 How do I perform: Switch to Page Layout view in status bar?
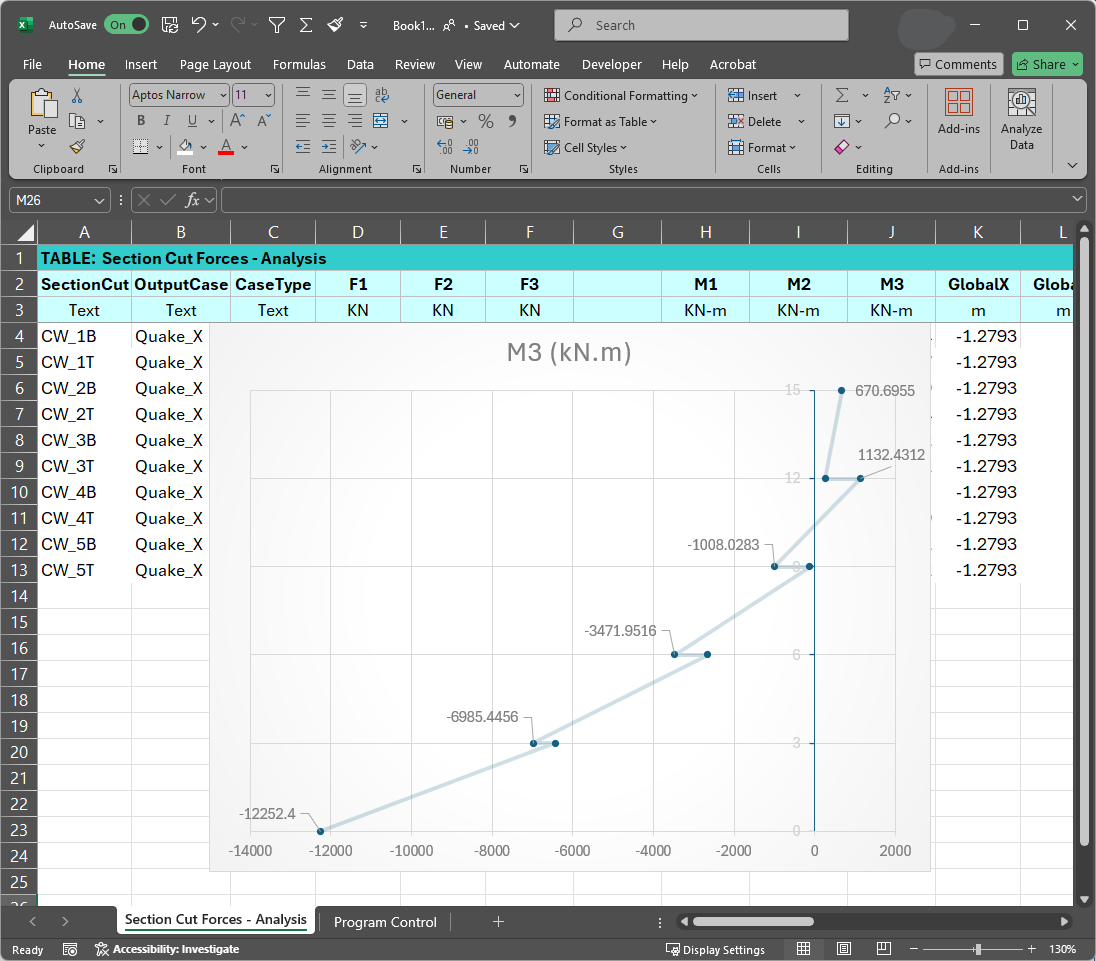[843, 949]
